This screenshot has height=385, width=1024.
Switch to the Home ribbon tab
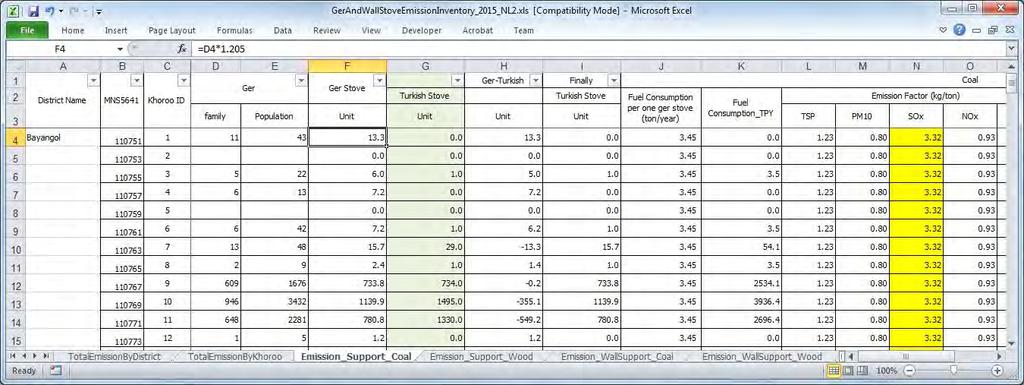[x=72, y=31]
